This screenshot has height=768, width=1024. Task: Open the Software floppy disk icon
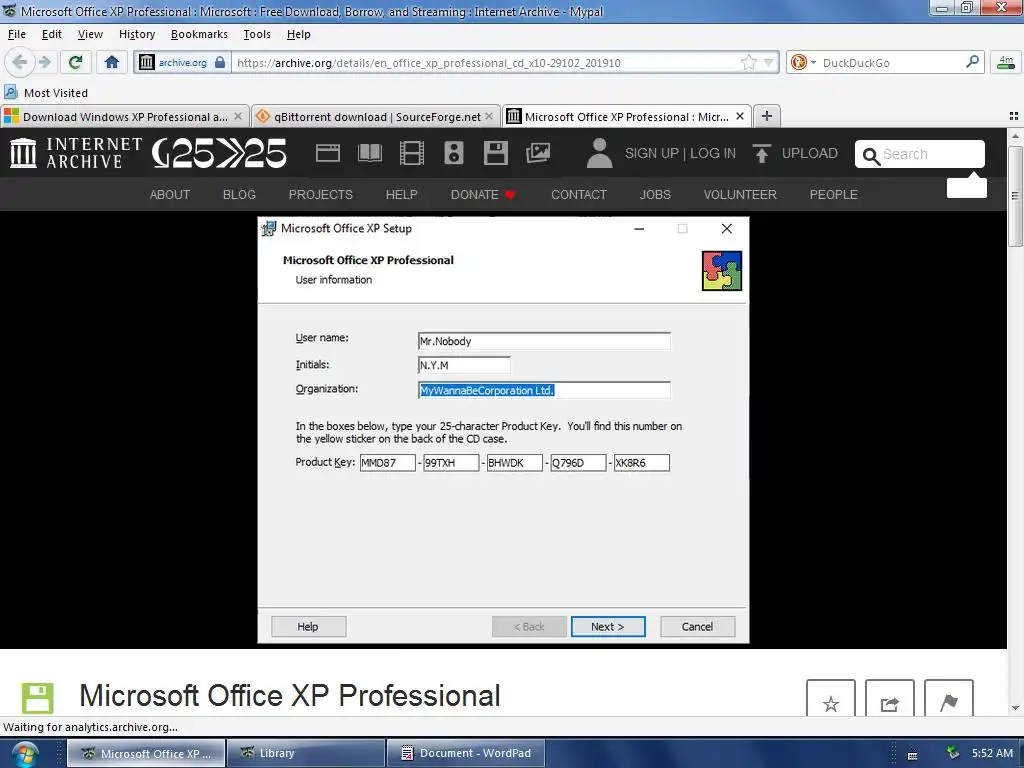[496, 153]
